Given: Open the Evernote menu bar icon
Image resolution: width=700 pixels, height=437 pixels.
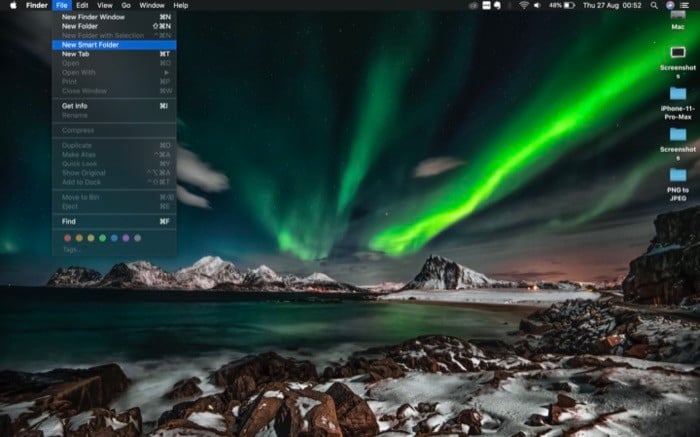Looking at the screenshot, I should (497, 5).
